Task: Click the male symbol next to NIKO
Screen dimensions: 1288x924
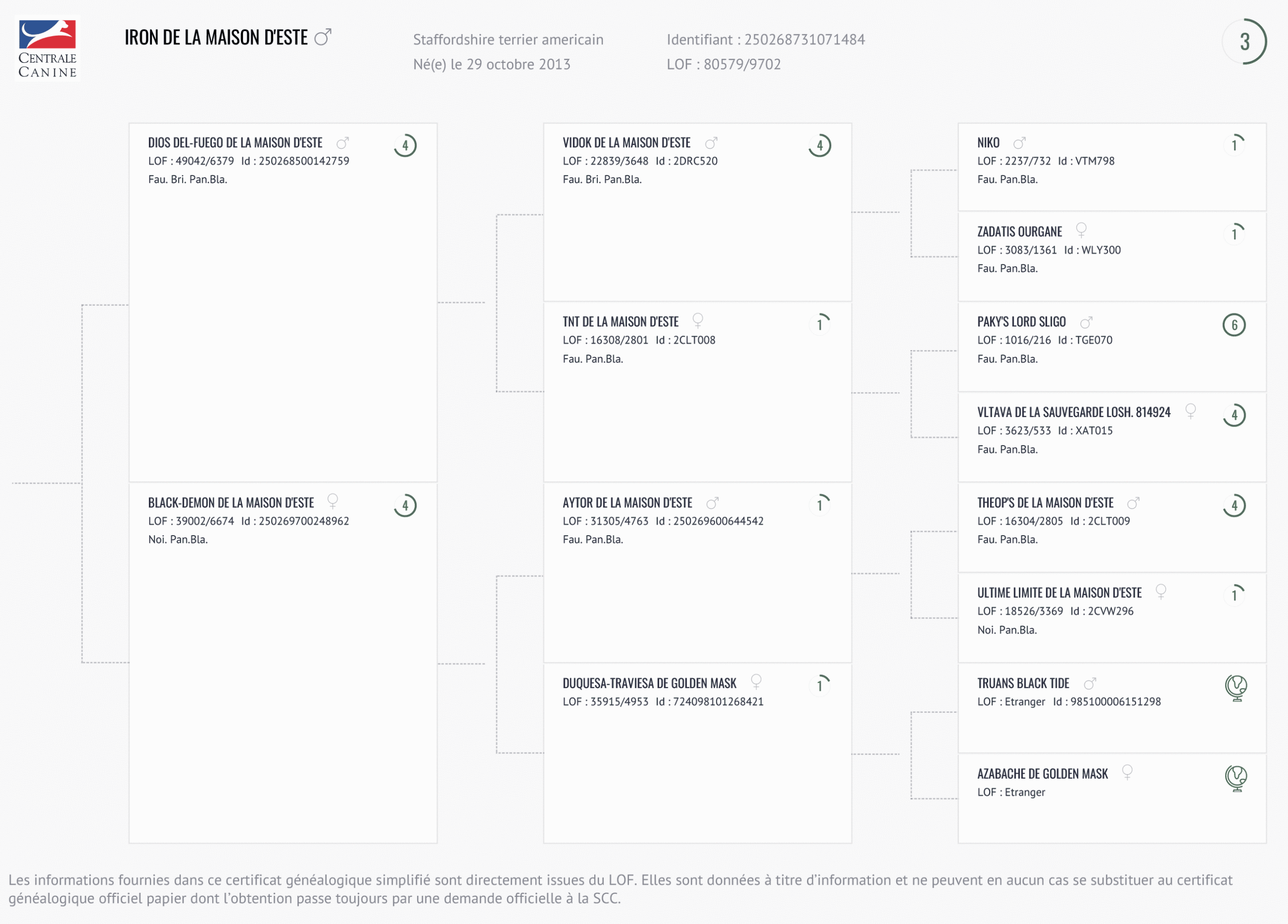Action: (1020, 142)
